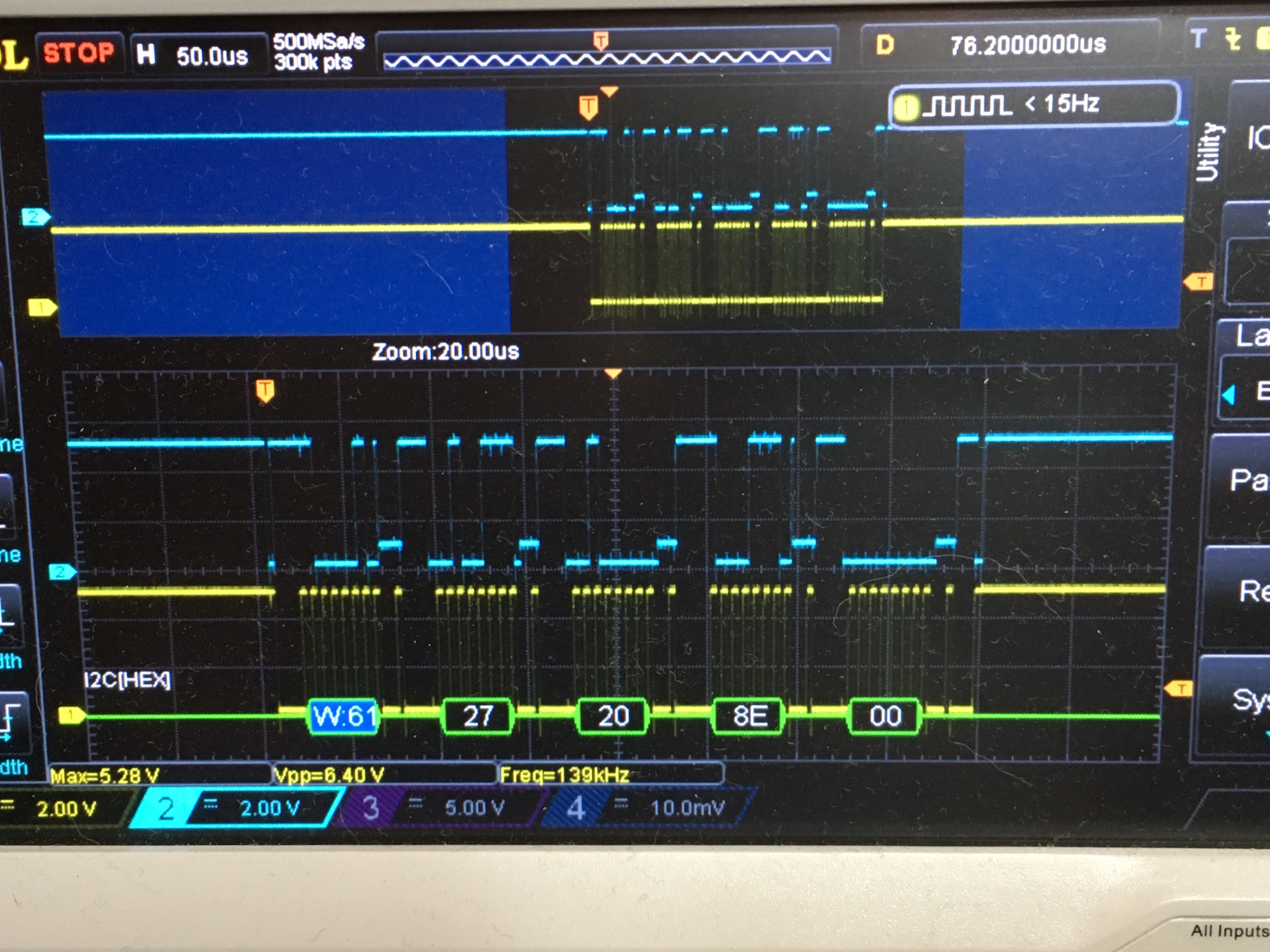Viewport: 1270px width, 952px height.
Task: Click the decoded 8E byte box
Action: (749, 717)
